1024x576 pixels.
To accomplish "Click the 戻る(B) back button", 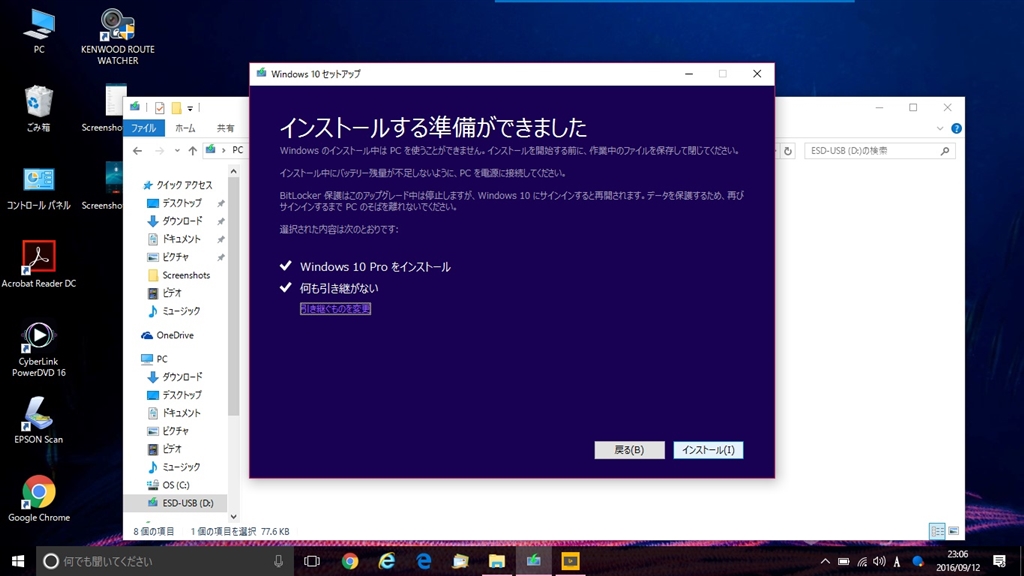I will click(x=629, y=450).
